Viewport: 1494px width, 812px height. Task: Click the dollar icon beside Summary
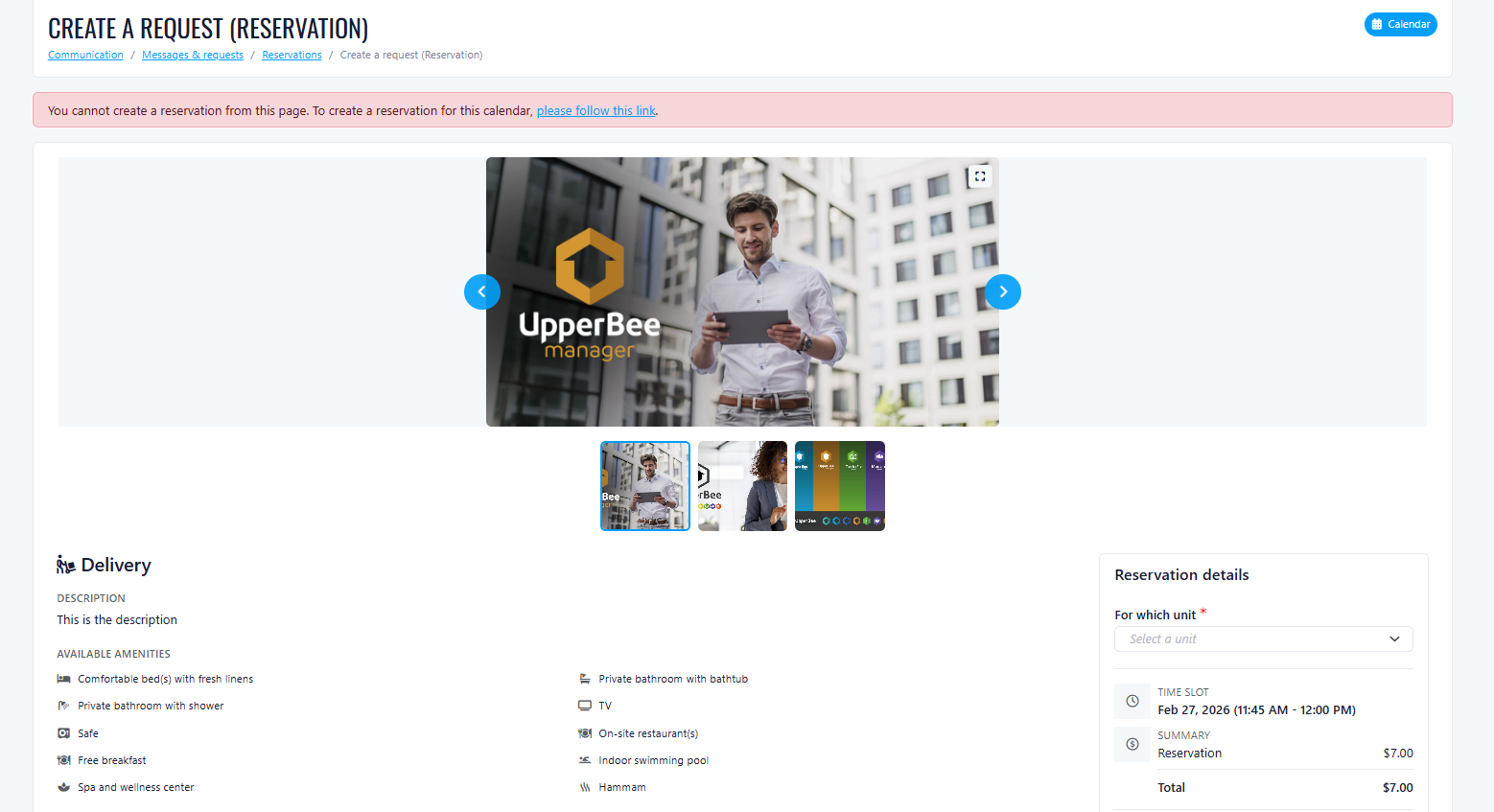click(1132, 744)
